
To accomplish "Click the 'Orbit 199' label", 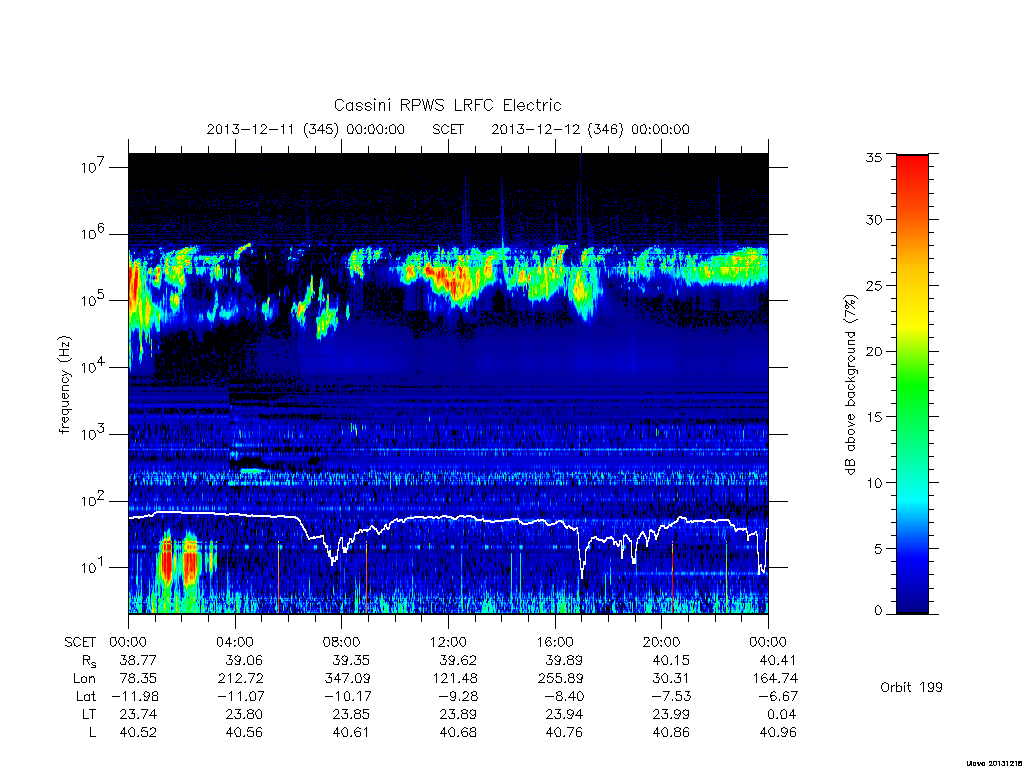I will [x=911, y=687].
